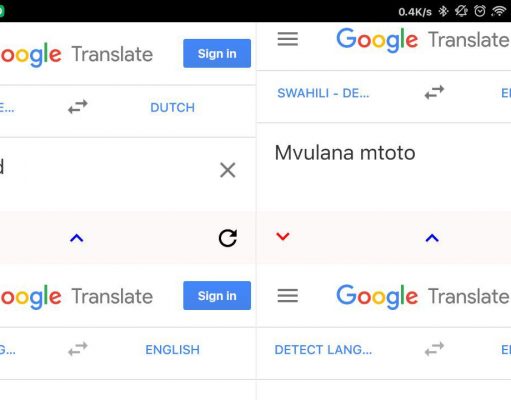511x400 pixels.
Task: Swap languages next to DUTCH
Action: tap(78, 107)
